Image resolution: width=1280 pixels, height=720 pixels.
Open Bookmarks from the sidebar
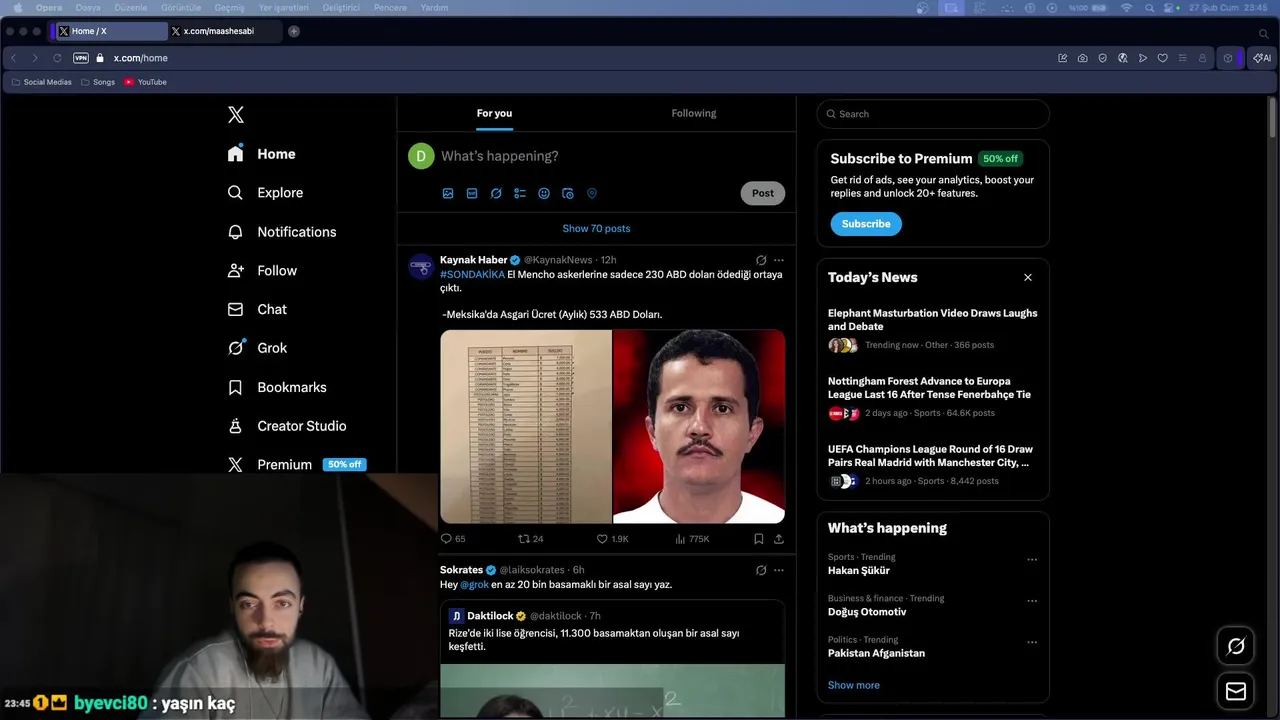(276, 387)
